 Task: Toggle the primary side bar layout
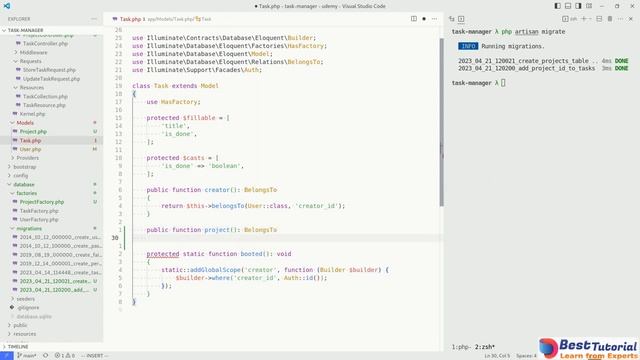(558, 6)
